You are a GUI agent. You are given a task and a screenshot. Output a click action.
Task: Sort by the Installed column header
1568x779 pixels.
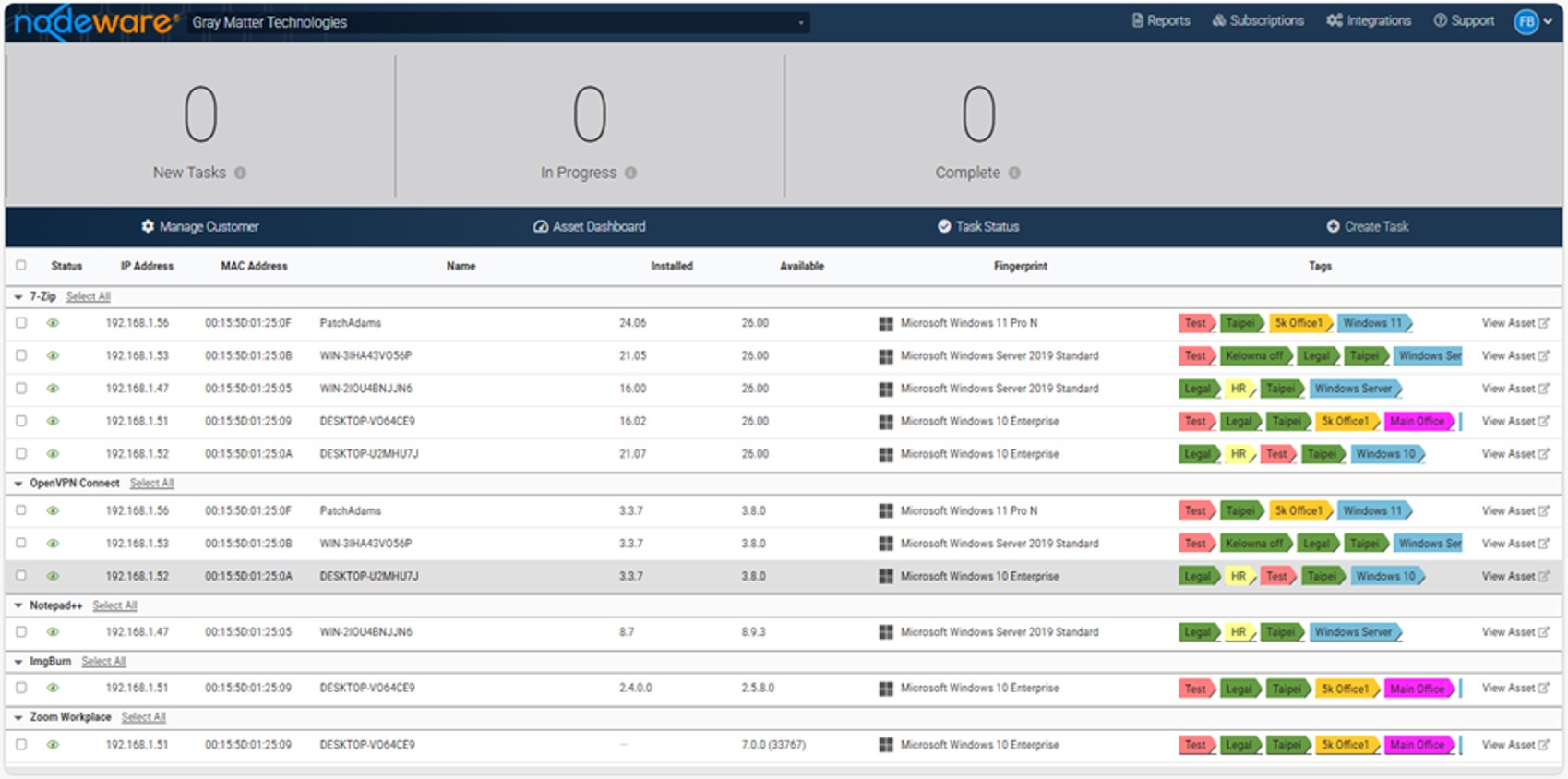click(x=672, y=266)
